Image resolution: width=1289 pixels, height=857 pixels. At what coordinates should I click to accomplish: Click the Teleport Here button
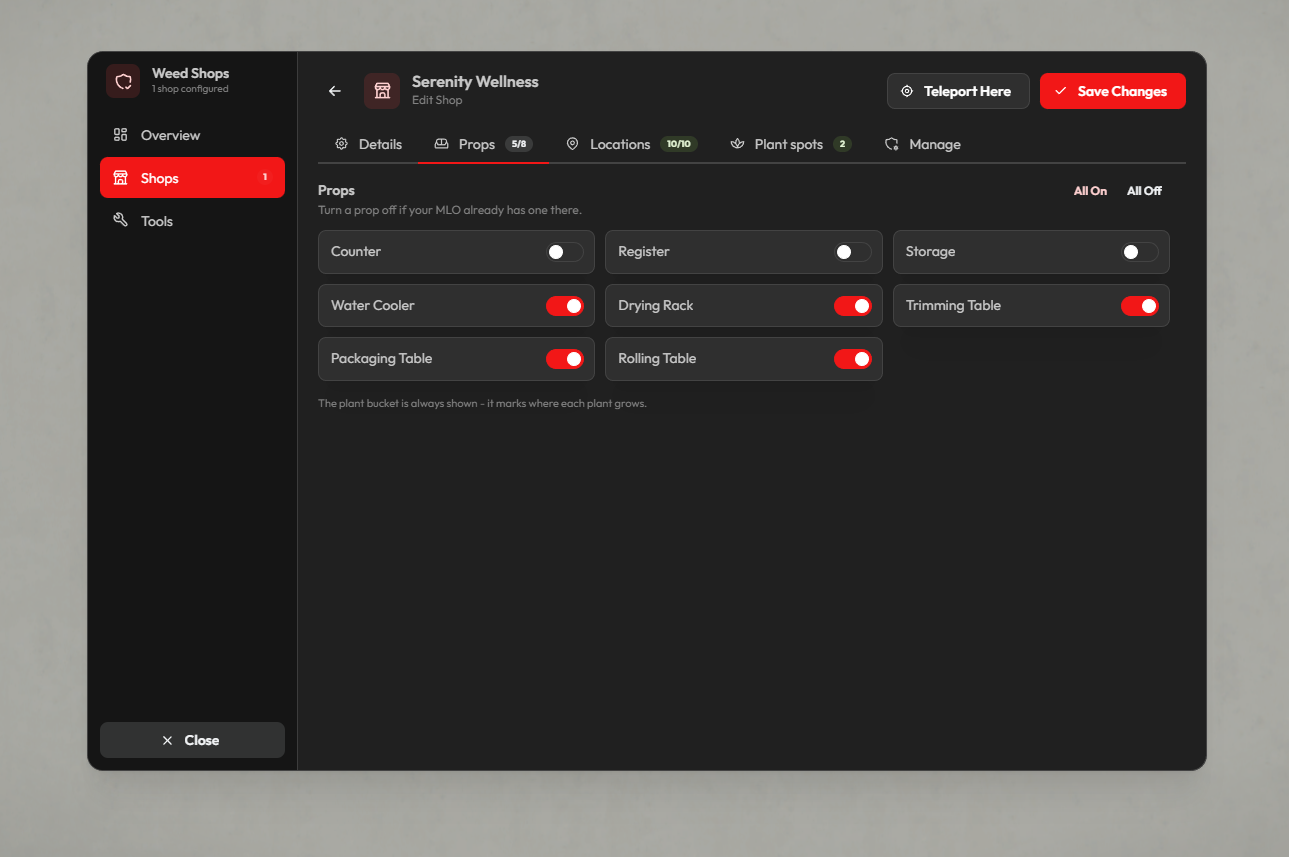pos(958,91)
